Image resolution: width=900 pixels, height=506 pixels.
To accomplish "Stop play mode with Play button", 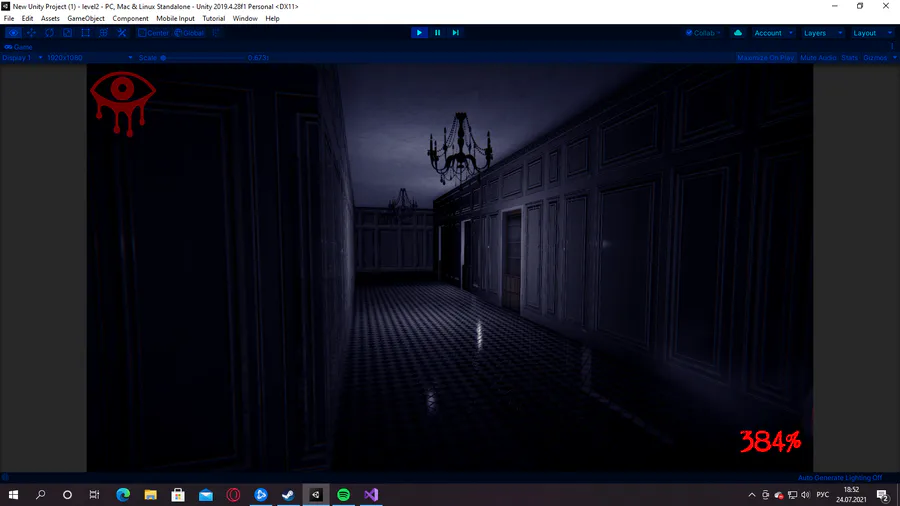I will pos(419,33).
